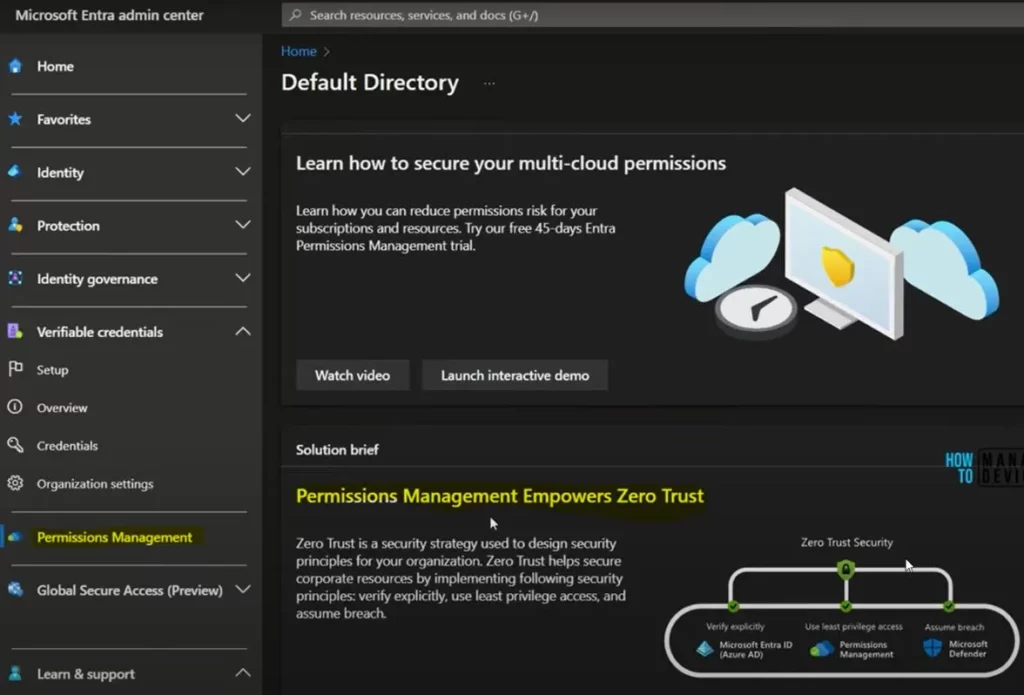1024x695 pixels.
Task: Click the multi-cloud permissions illustration
Action: (841, 264)
